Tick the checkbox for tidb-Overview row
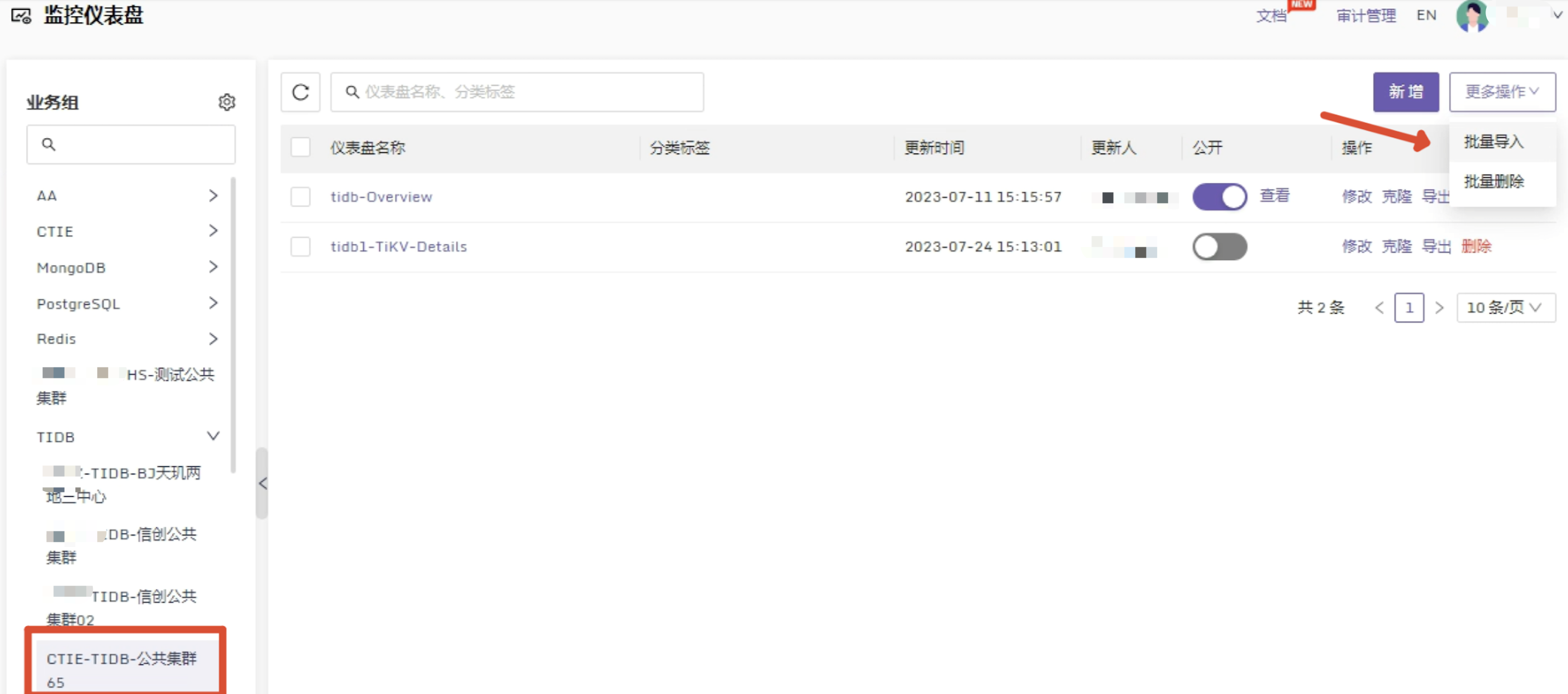Screen dimensions: 1568x694 (x=300, y=197)
